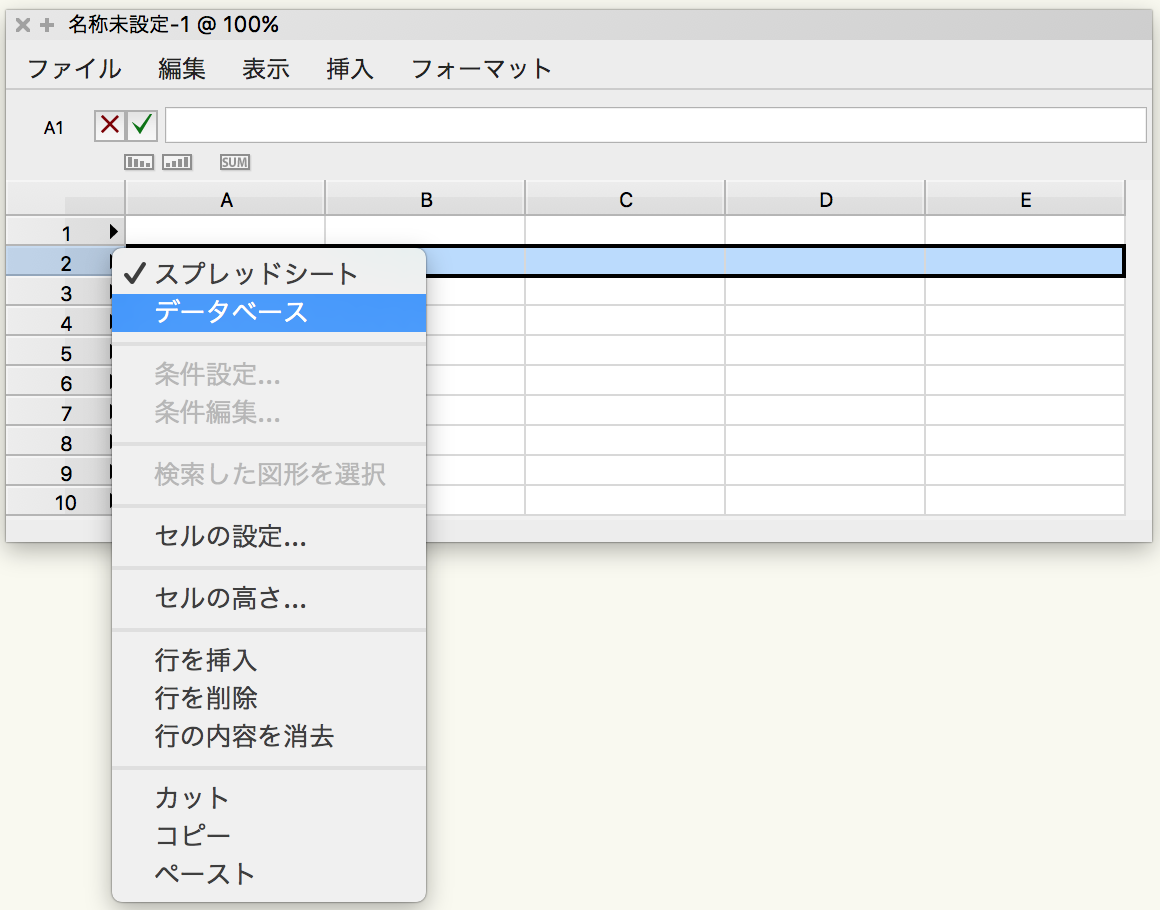This screenshot has width=1160, height=910.
Task: Choose セルの設定... from context menu
Action: pos(231,538)
